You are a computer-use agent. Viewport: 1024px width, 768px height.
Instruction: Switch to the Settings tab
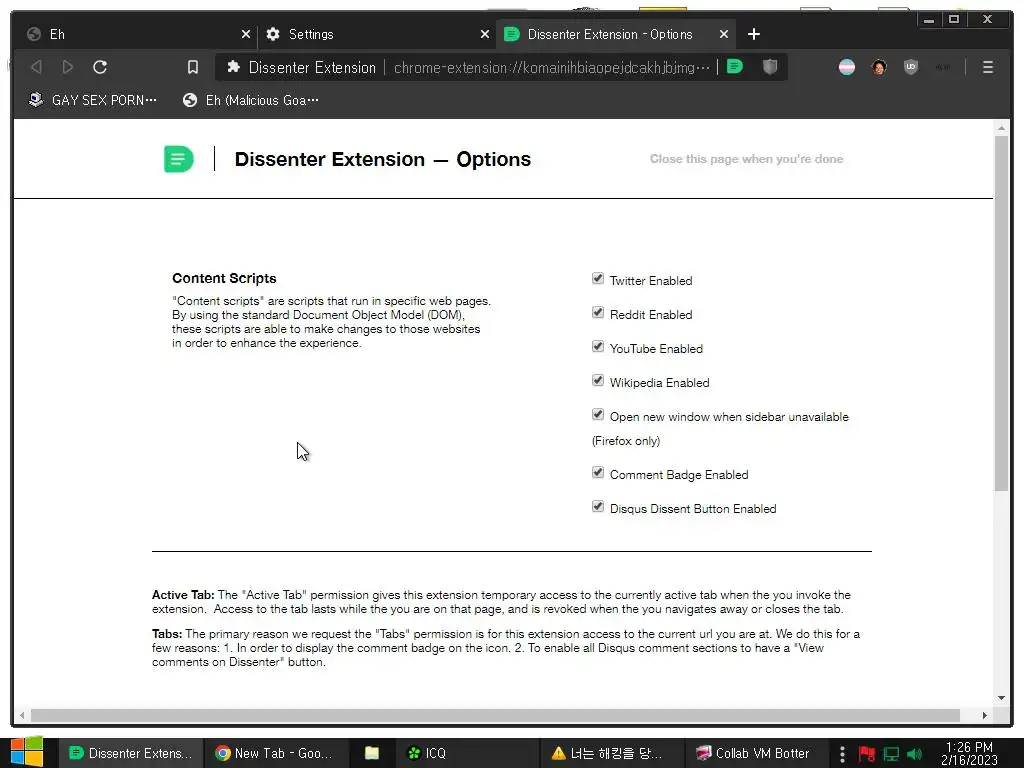[x=376, y=34]
